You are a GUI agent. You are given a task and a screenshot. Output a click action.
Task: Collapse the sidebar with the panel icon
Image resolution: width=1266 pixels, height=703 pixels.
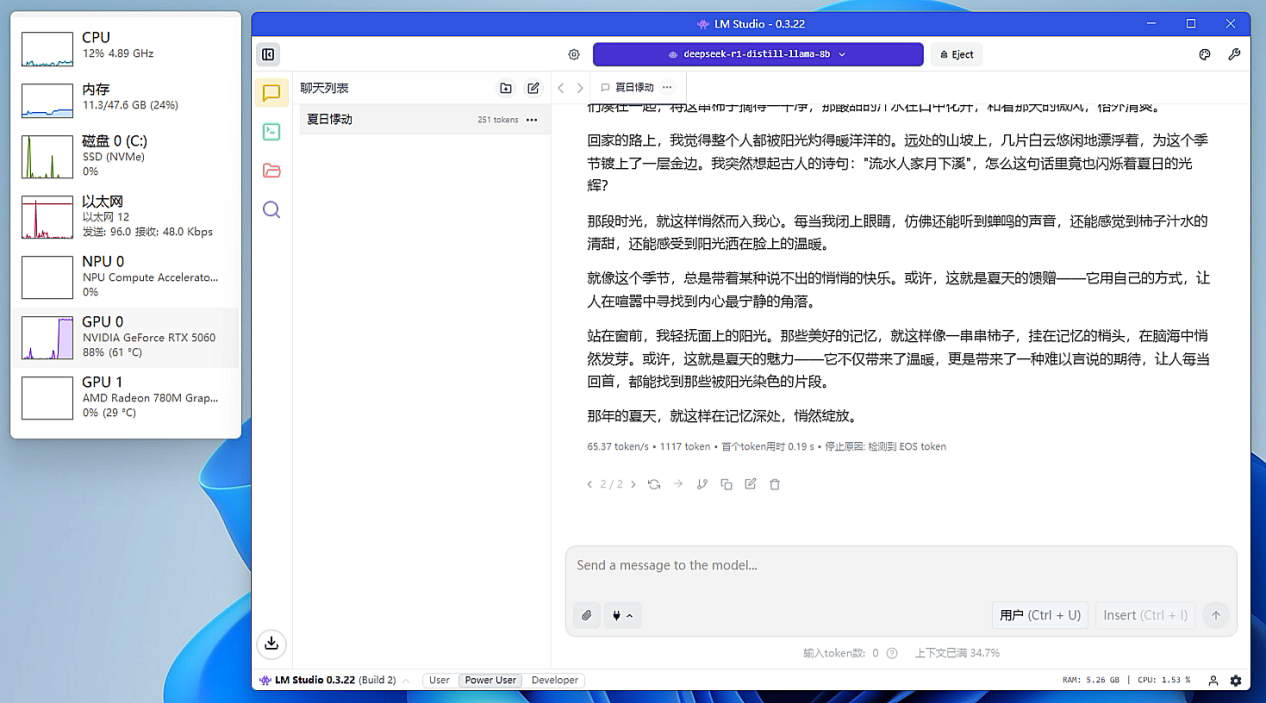point(267,54)
